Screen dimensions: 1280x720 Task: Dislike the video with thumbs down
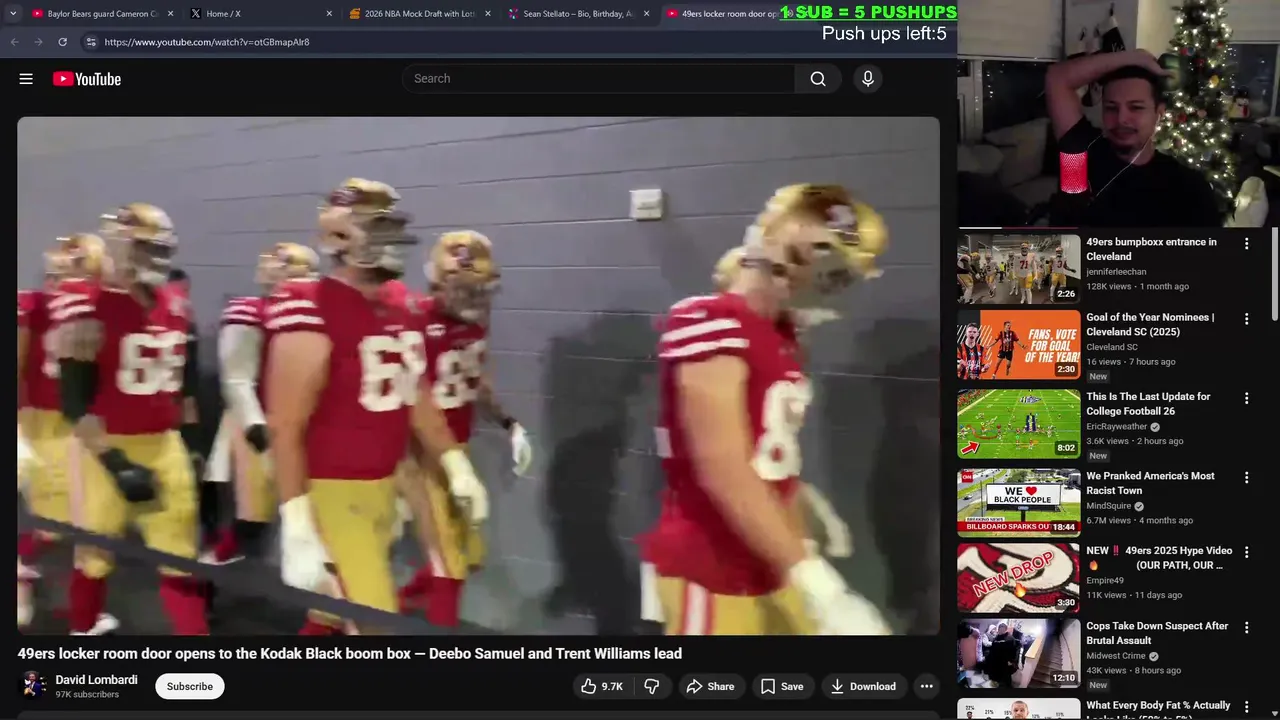[652, 686]
